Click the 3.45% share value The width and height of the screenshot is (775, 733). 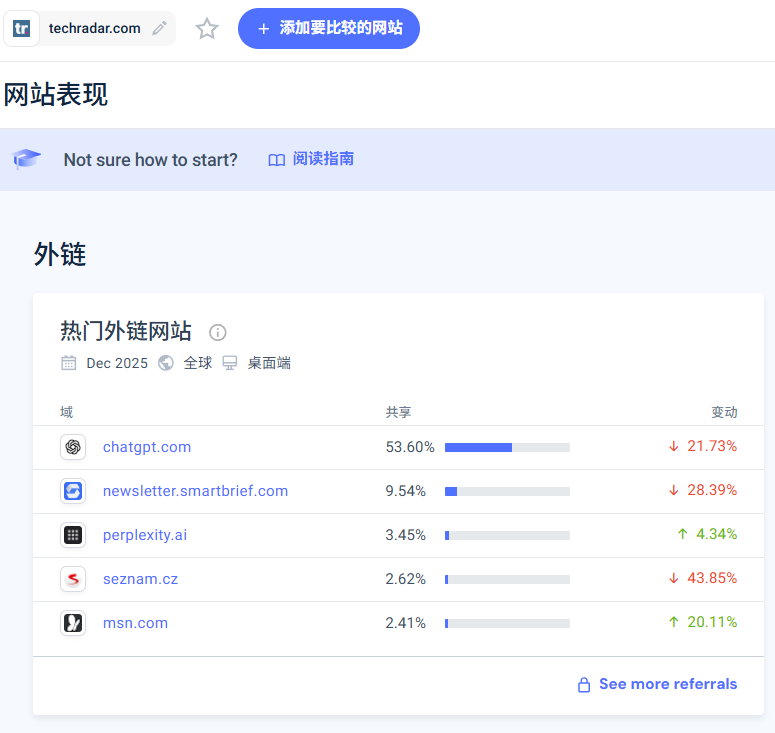[x=405, y=535]
